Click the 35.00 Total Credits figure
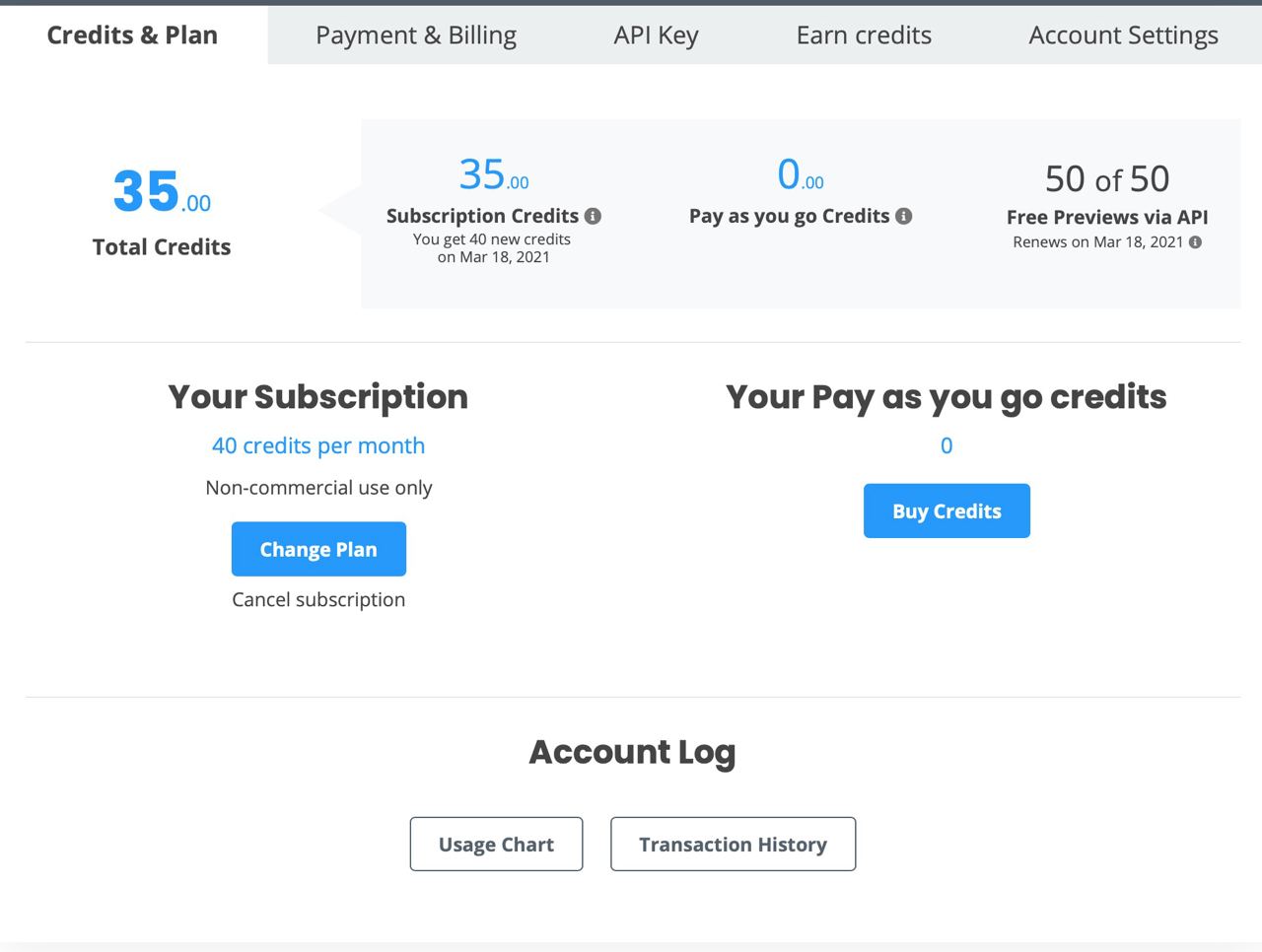Image resolution: width=1262 pixels, height=952 pixels. (x=162, y=191)
